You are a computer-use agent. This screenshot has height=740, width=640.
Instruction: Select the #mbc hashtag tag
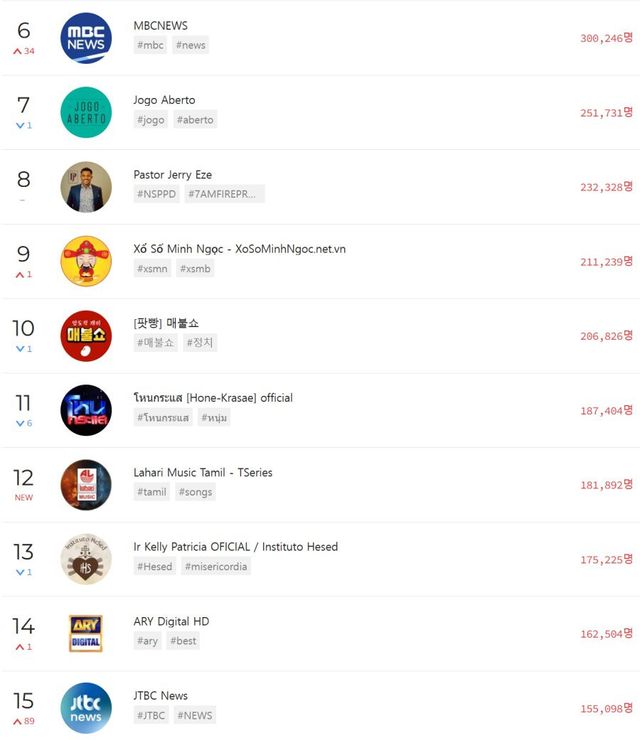[151, 45]
